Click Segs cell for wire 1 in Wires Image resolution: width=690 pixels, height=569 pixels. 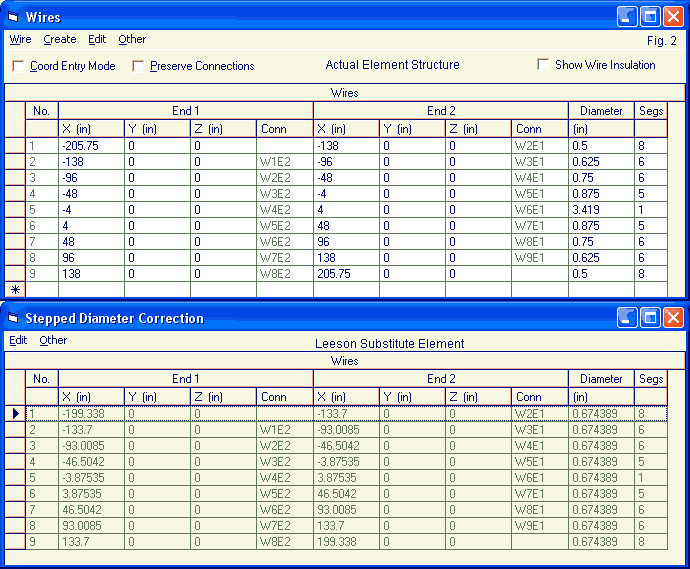pyautogui.click(x=650, y=146)
